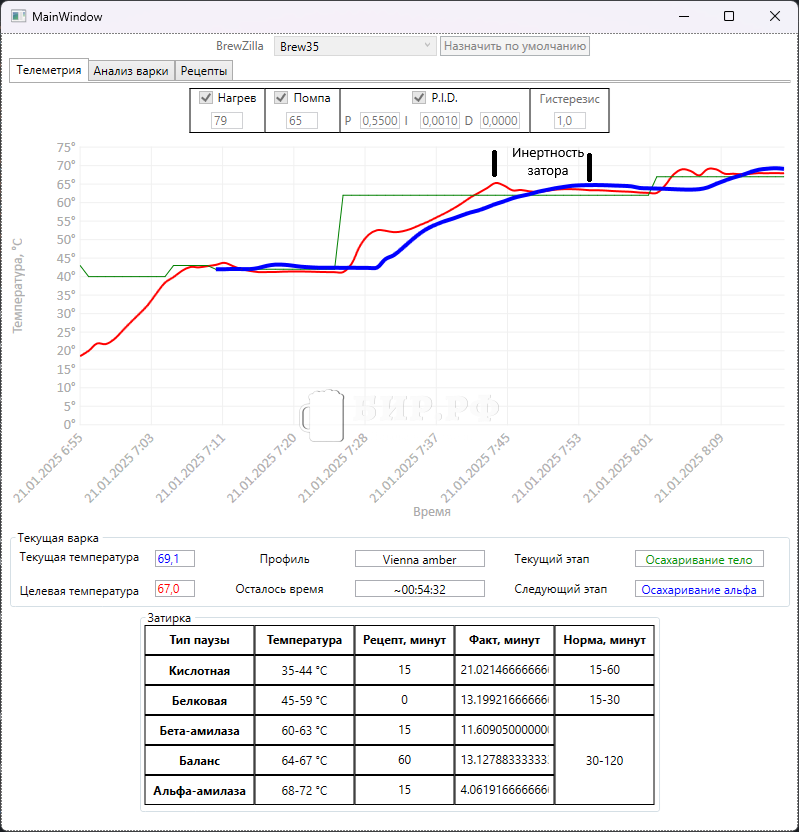
Task: Click the PID I coefficient field
Action: coord(439,120)
